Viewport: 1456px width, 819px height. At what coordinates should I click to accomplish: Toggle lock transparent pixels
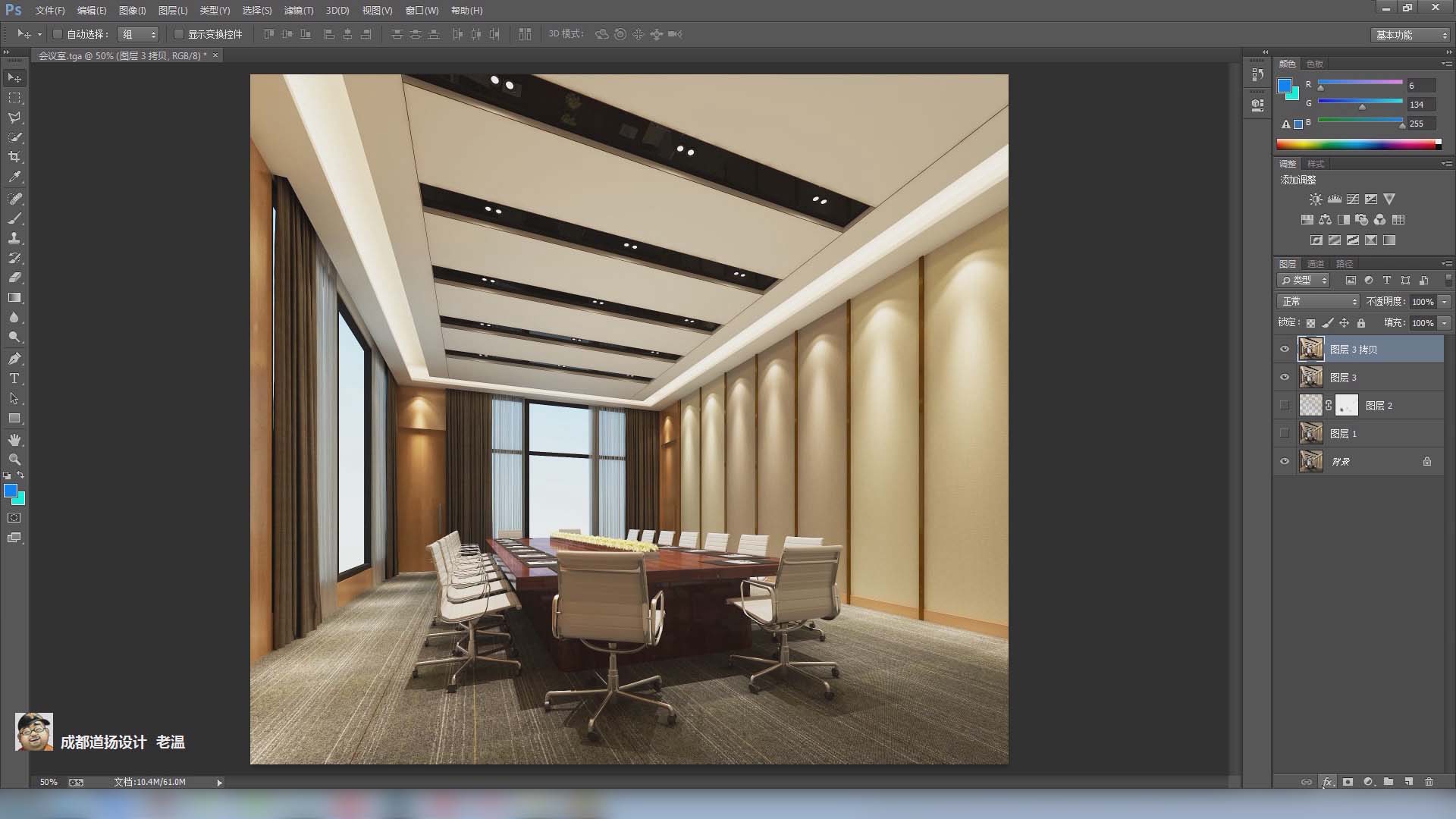(x=1310, y=323)
